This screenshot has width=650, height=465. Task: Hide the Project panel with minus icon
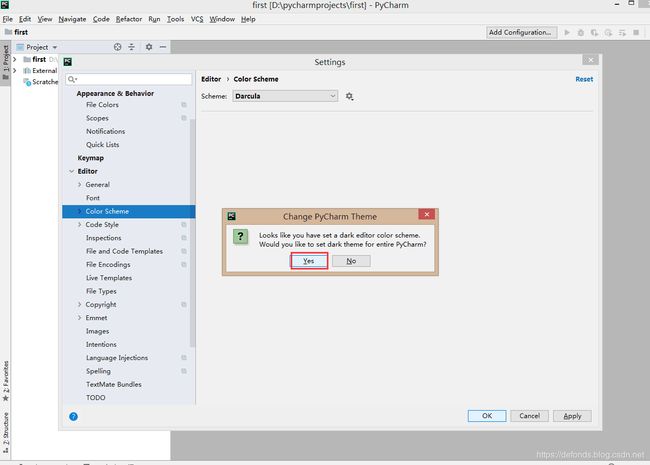click(x=163, y=47)
